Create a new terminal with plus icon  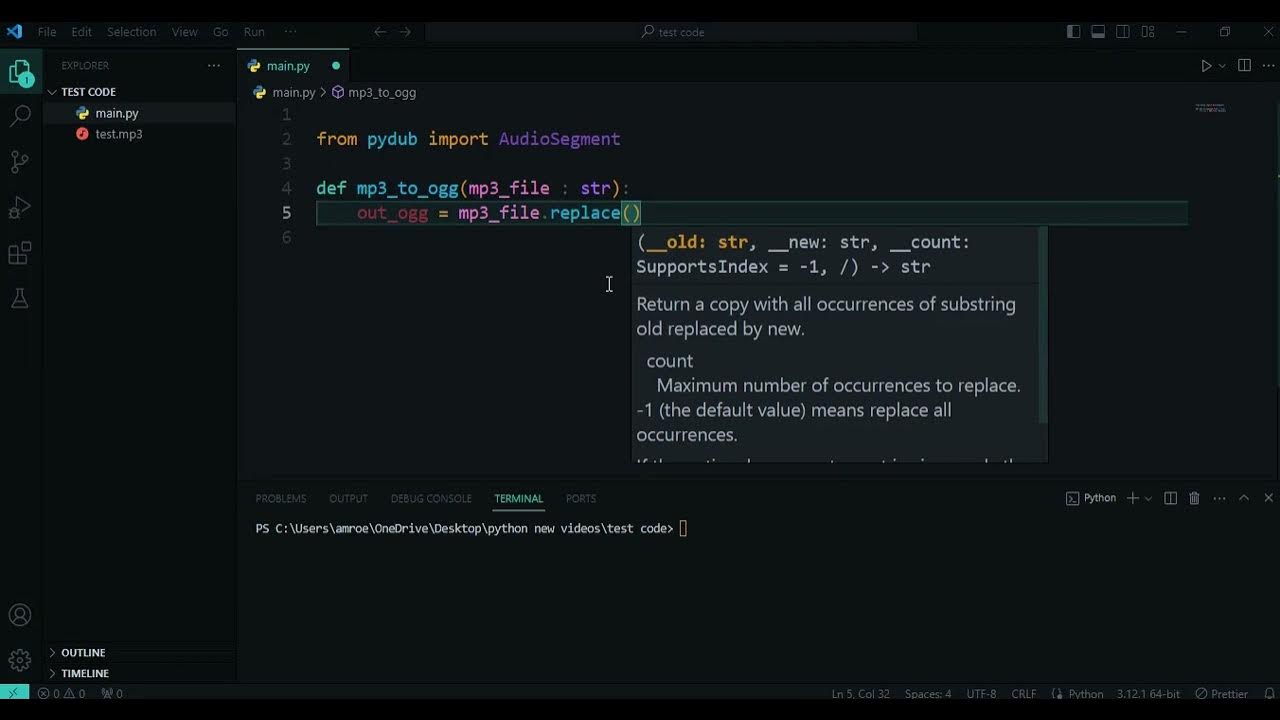click(1133, 498)
